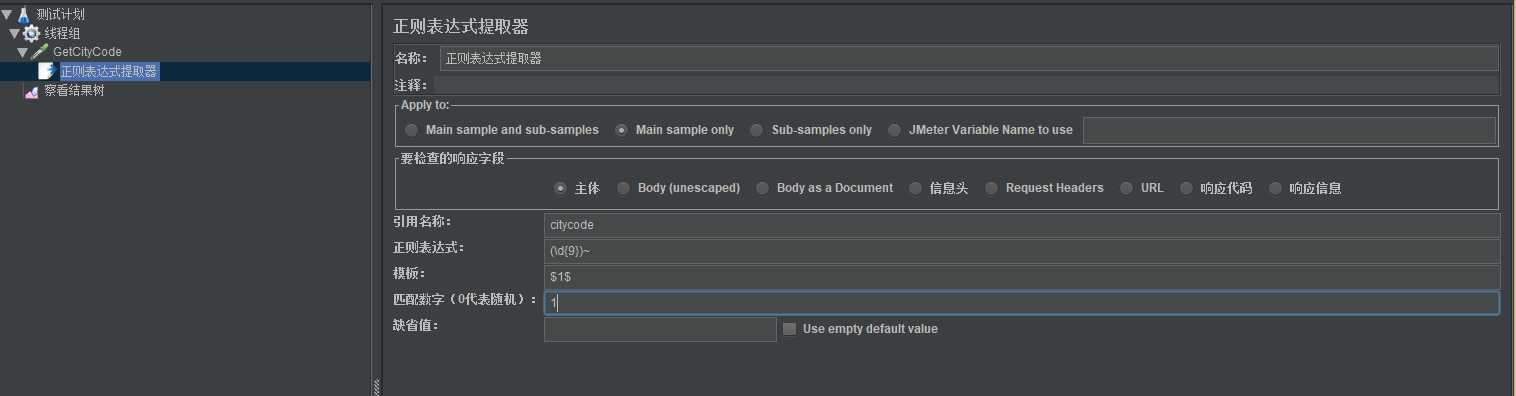Select 测试计划 in the tree
Image resolution: width=1516 pixels, height=396 pixels.
click(x=60, y=14)
